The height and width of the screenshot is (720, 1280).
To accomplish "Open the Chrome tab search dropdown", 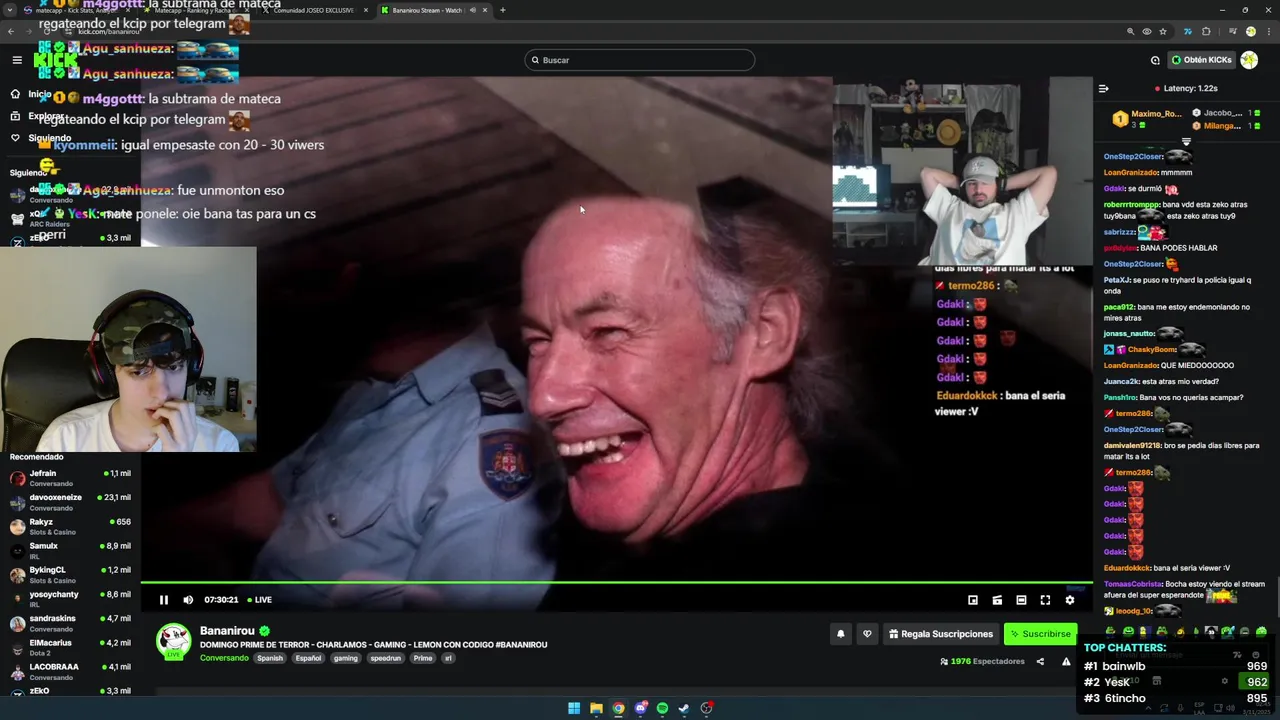I will [10, 10].
